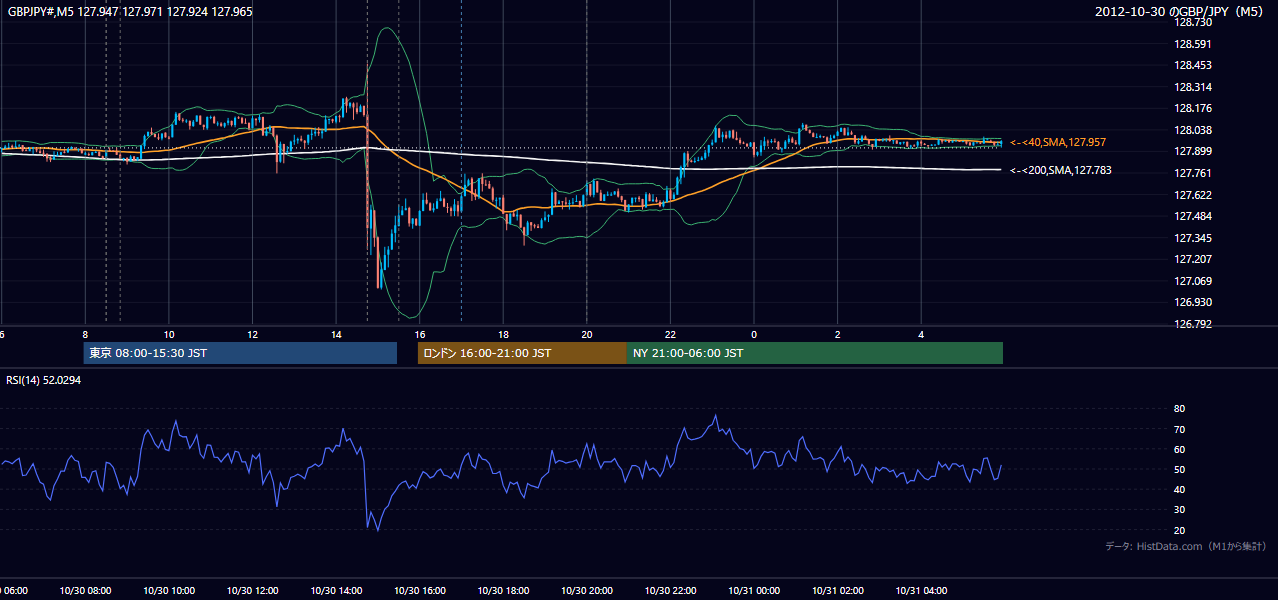Click price scale value 128.730
Image resolution: width=1278 pixels, height=600 pixels.
coord(1194,22)
